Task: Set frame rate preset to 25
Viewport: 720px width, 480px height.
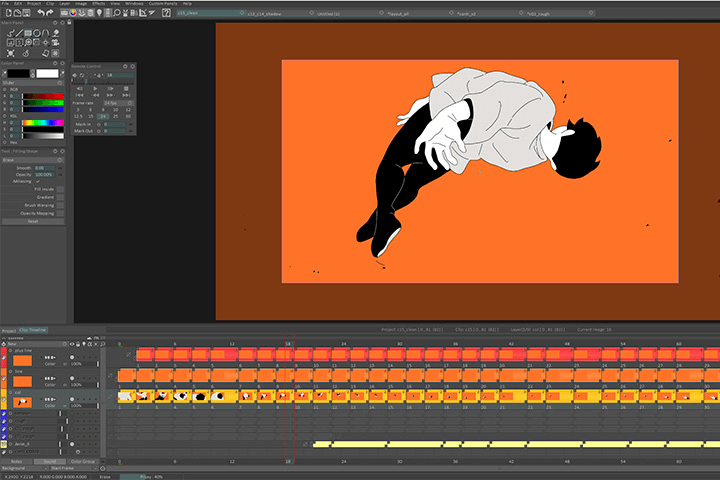Action: (x=115, y=116)
